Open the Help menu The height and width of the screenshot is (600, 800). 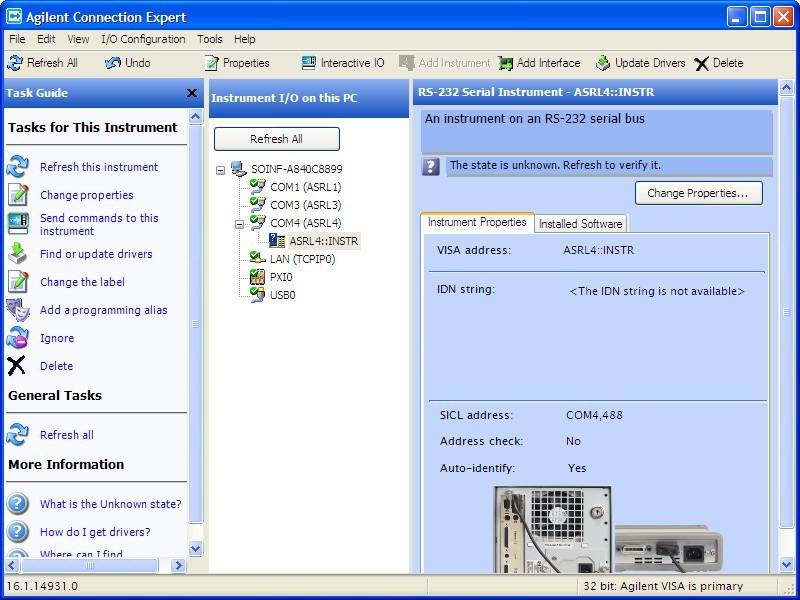point(244,39)
